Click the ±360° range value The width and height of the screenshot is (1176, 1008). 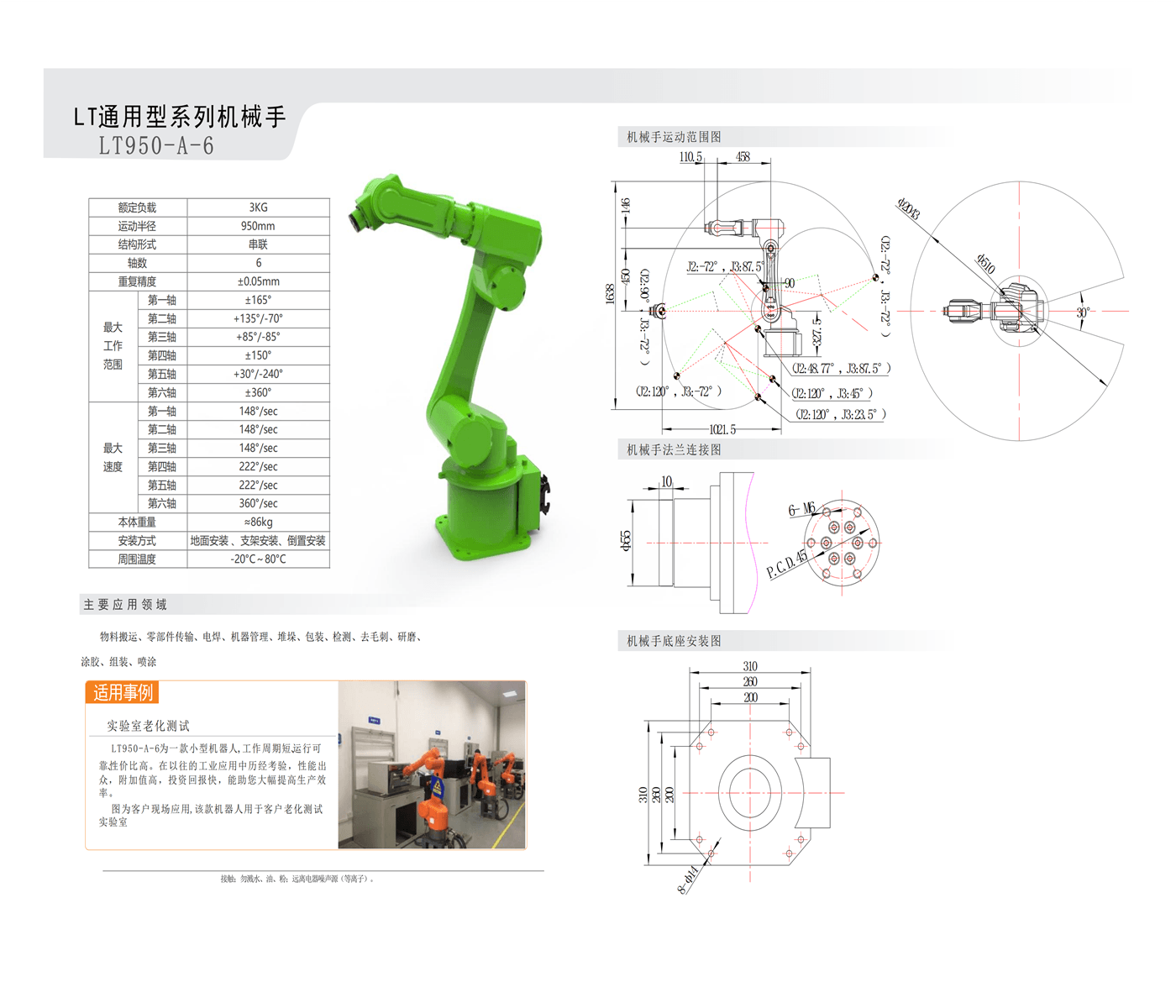coord(258,392)
